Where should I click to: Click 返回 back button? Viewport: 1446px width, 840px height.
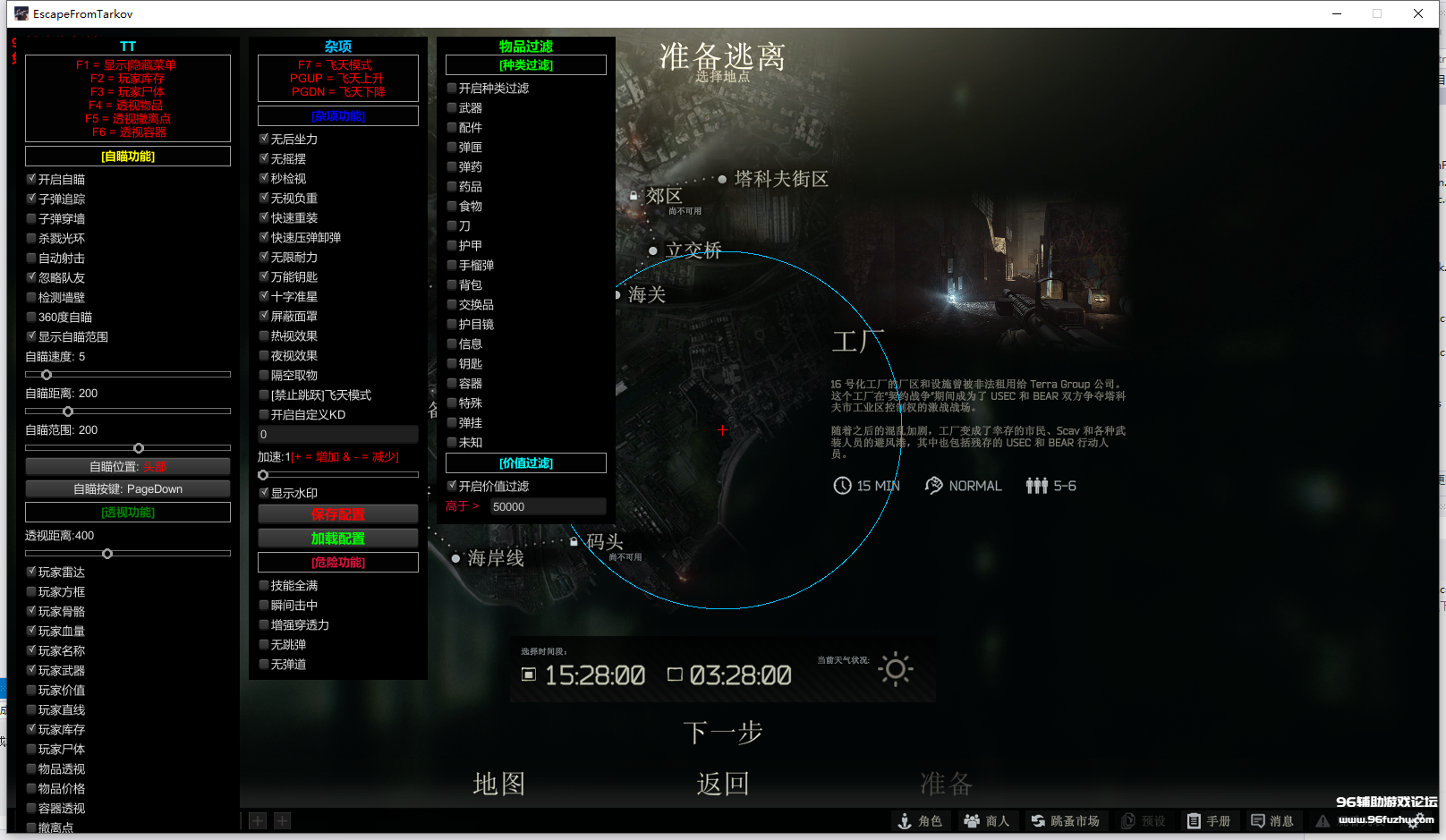723,784
